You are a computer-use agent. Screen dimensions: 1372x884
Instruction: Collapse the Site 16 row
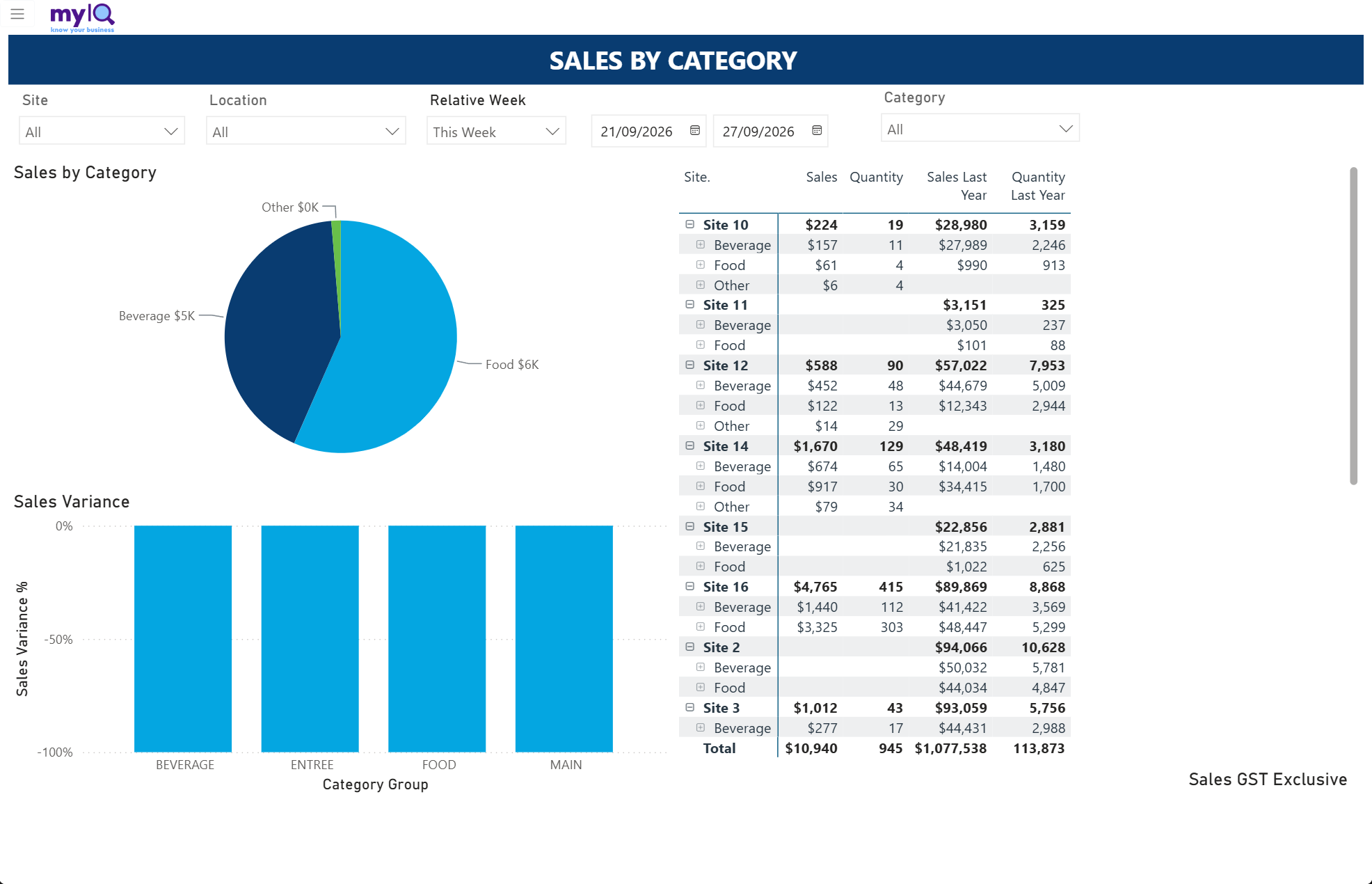coord(690,586)
